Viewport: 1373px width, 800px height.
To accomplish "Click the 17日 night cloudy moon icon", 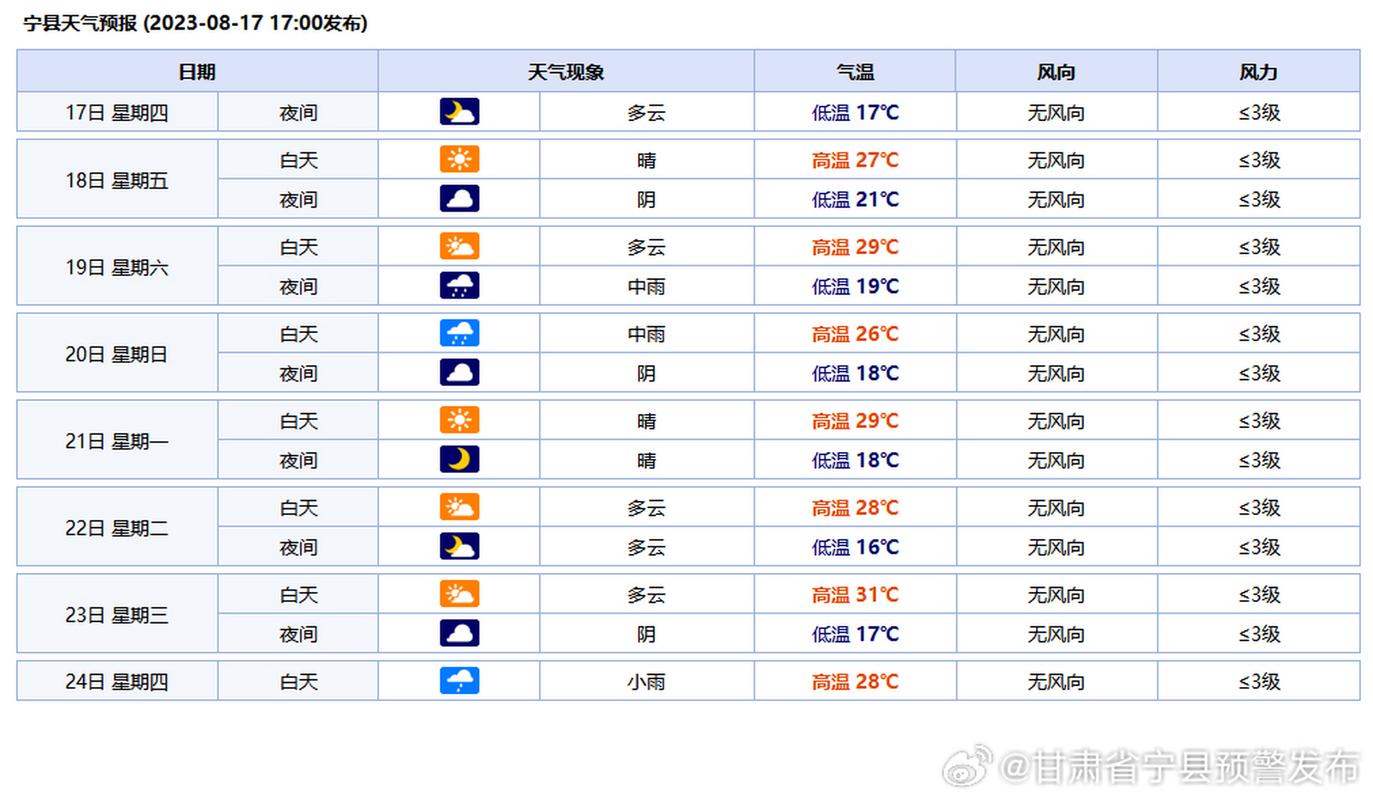I will (x=459, y=112).
